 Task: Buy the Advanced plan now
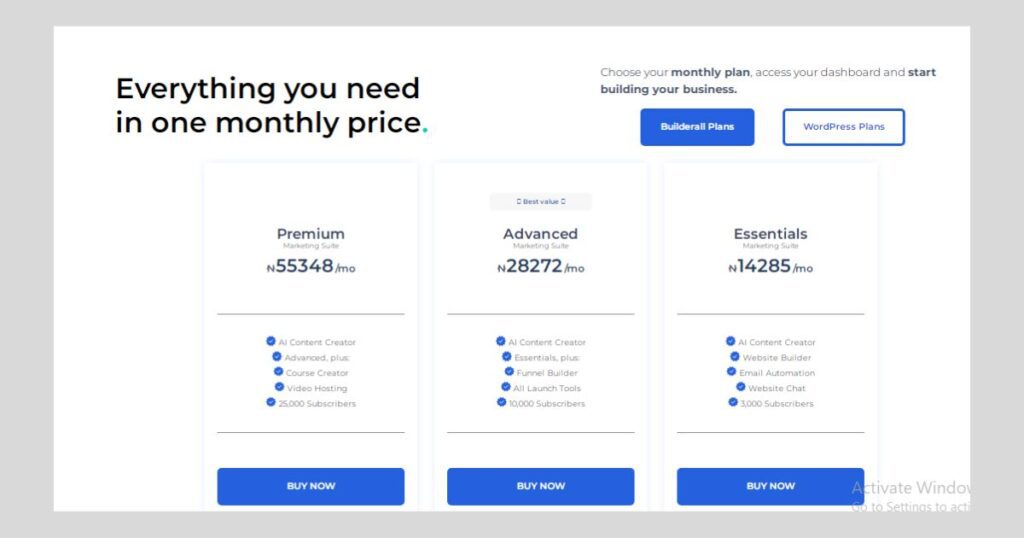[540, 486]
